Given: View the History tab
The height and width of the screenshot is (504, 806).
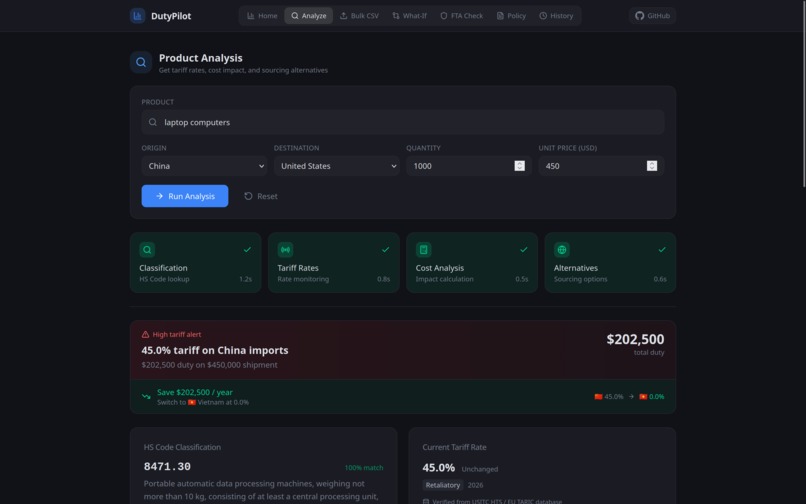Looking at the screenshot, I should 556,16.
